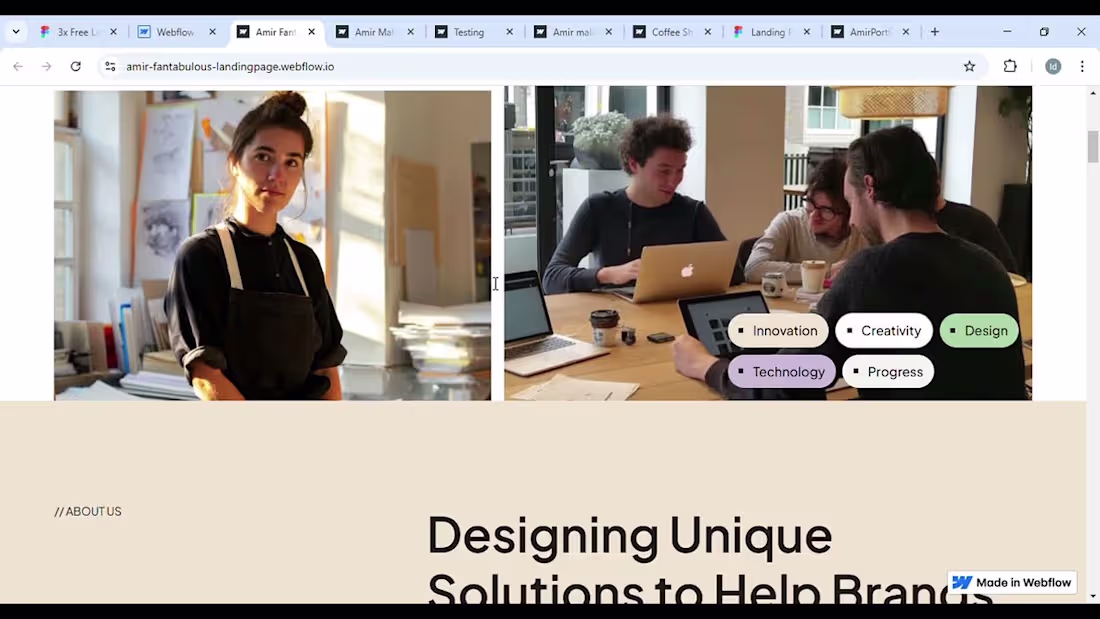
Task: Click the Made in Webflow badge
Action: [x=1012, y=582]
